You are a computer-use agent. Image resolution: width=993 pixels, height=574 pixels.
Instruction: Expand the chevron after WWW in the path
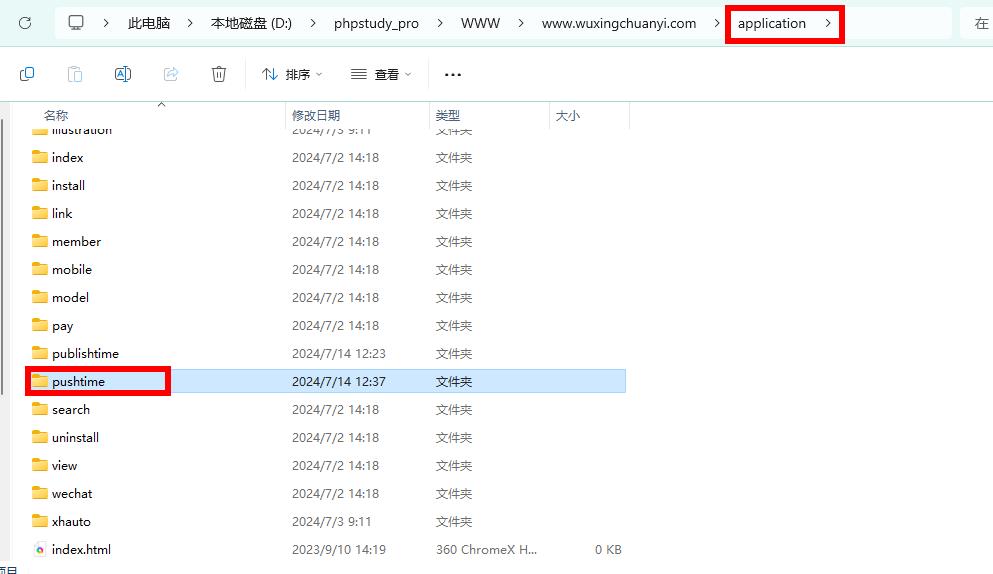tap(521, 23)
